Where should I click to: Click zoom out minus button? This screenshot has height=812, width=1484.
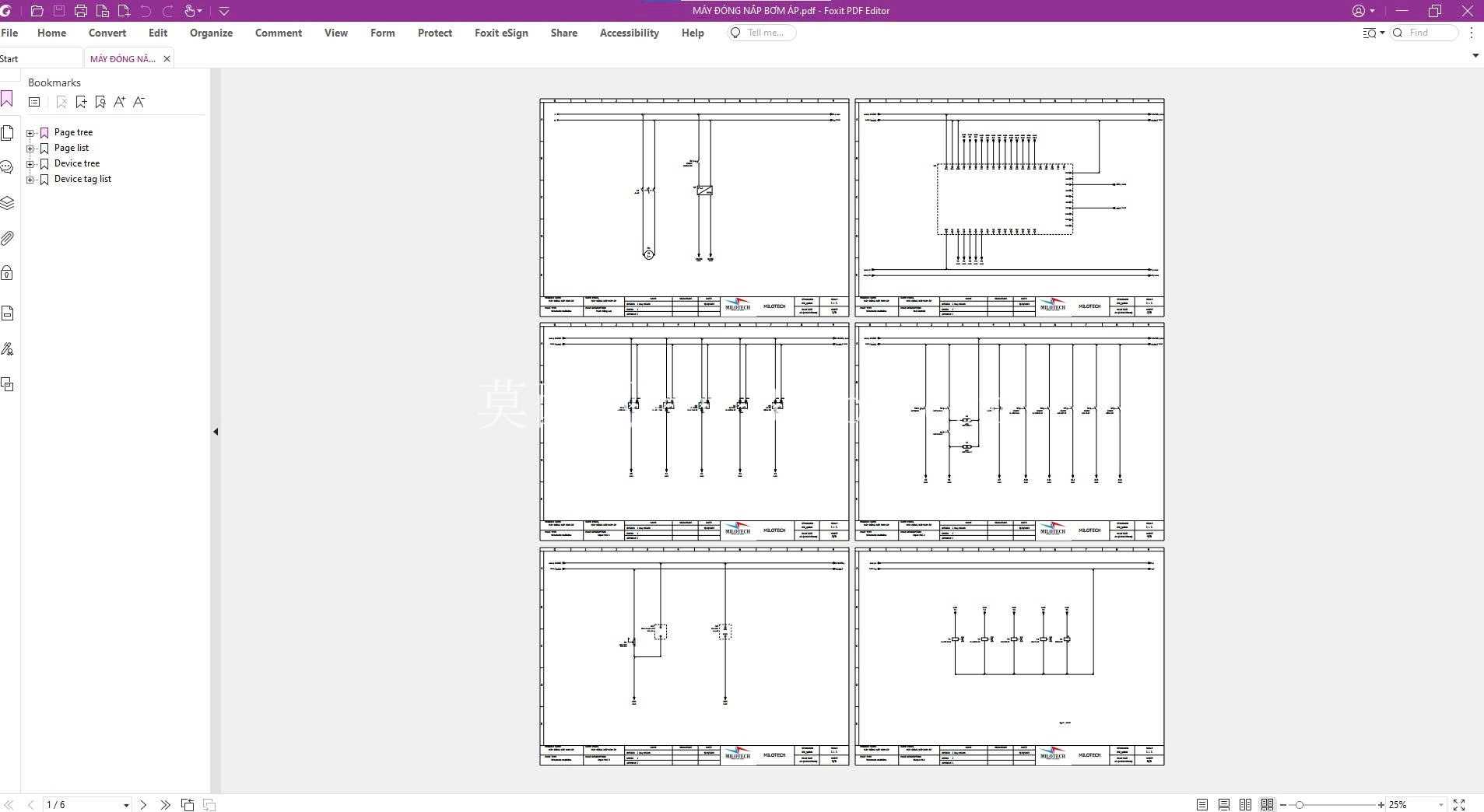point(1283,805)
